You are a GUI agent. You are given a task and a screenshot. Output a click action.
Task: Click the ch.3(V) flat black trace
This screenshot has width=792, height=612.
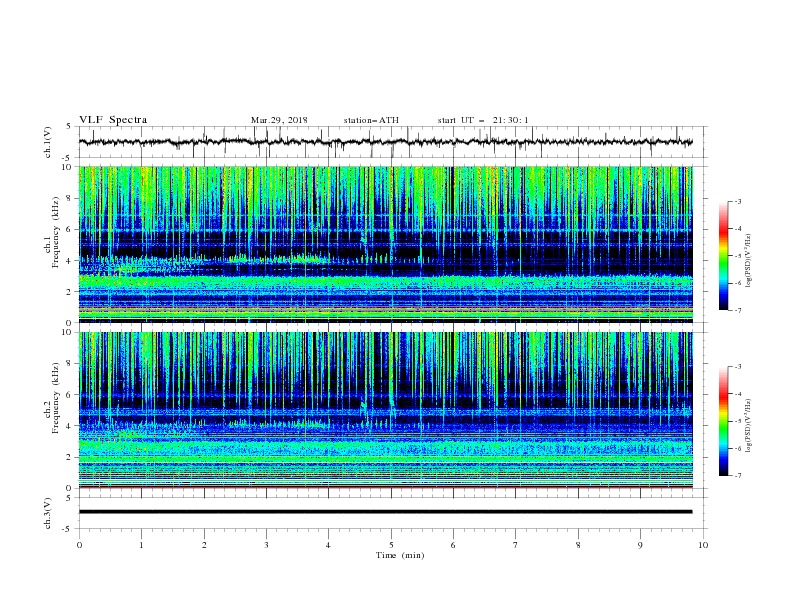[385, 512]
